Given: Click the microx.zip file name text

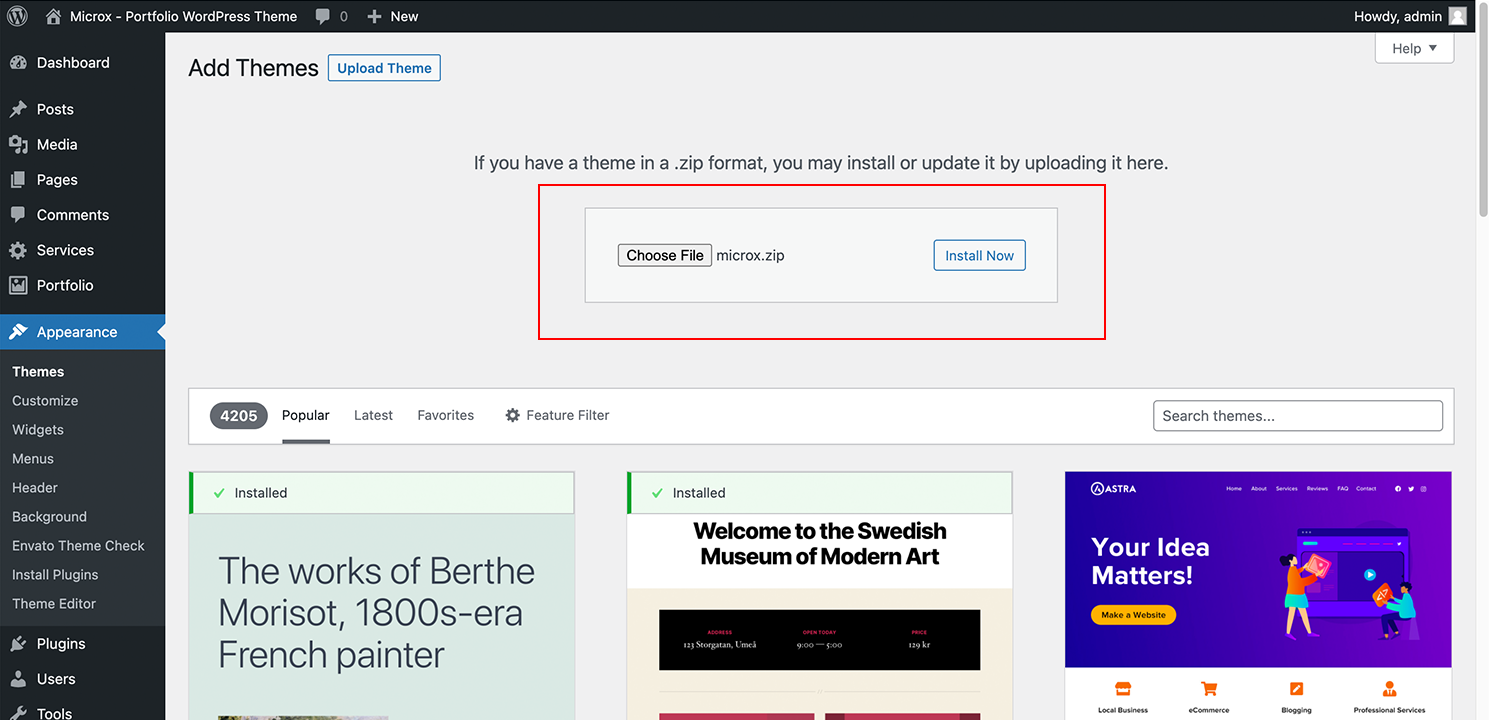Looking at the screenshot, I should 750,255.
